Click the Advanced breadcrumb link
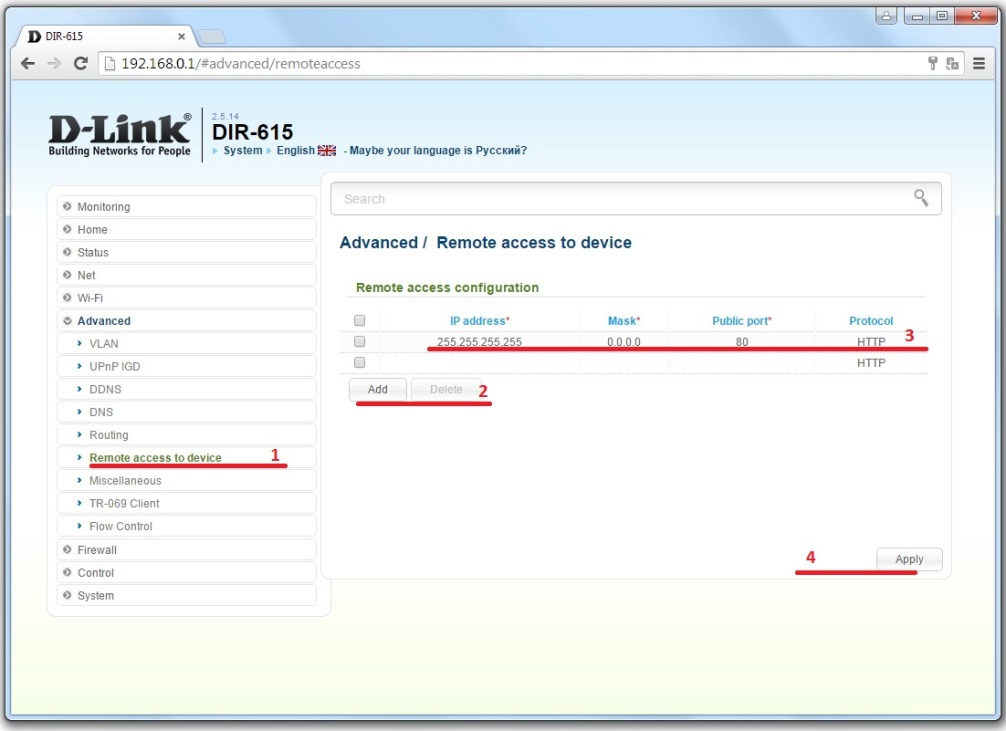The height and width of the screenshot is (731, 1006). [379, 243]
